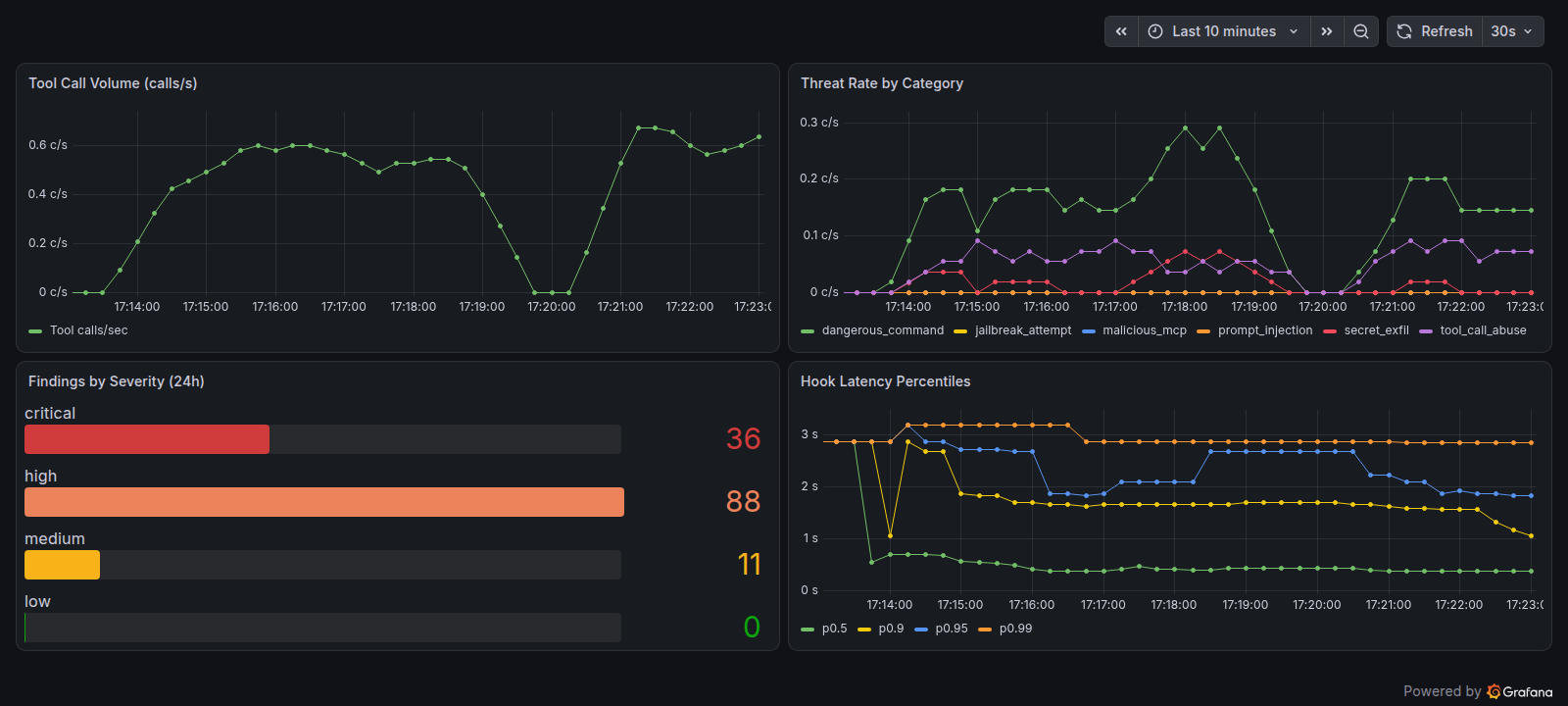Click the clock icon in time picker
The height and width of the screenshot is (706, 1568).
(1155, 31)
